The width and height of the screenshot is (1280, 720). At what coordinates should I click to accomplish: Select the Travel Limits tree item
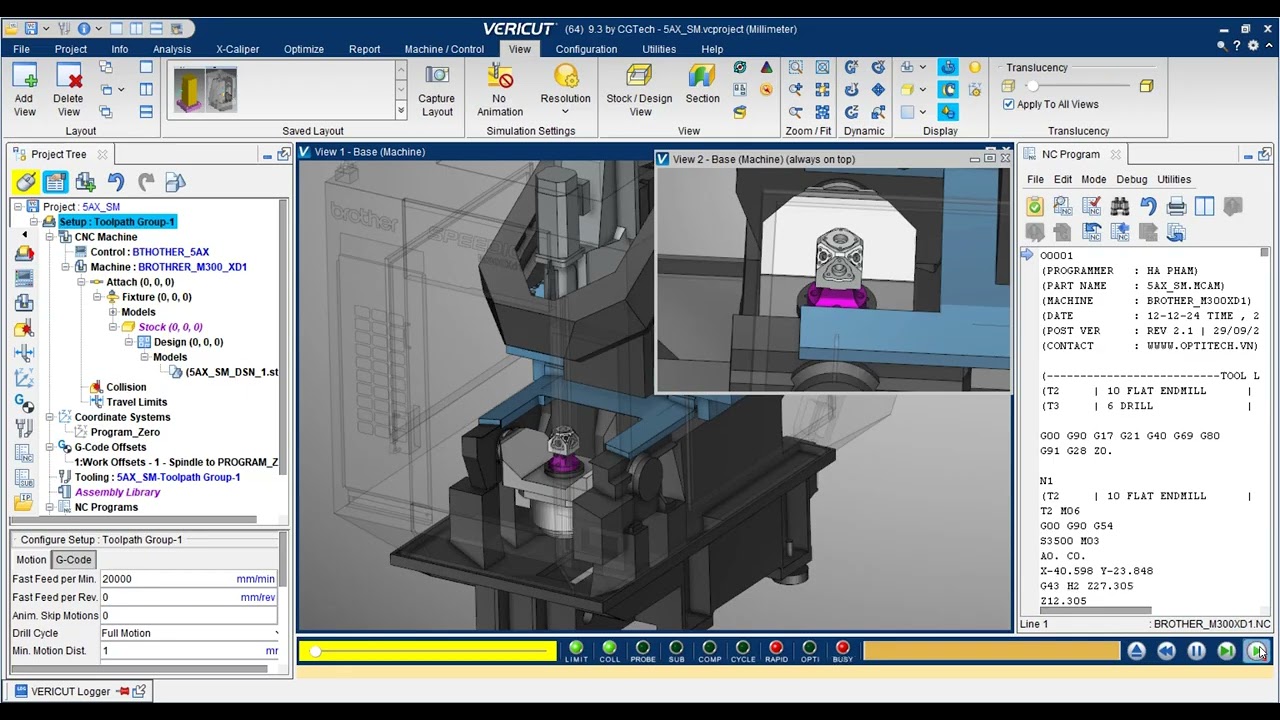(137, 402)
